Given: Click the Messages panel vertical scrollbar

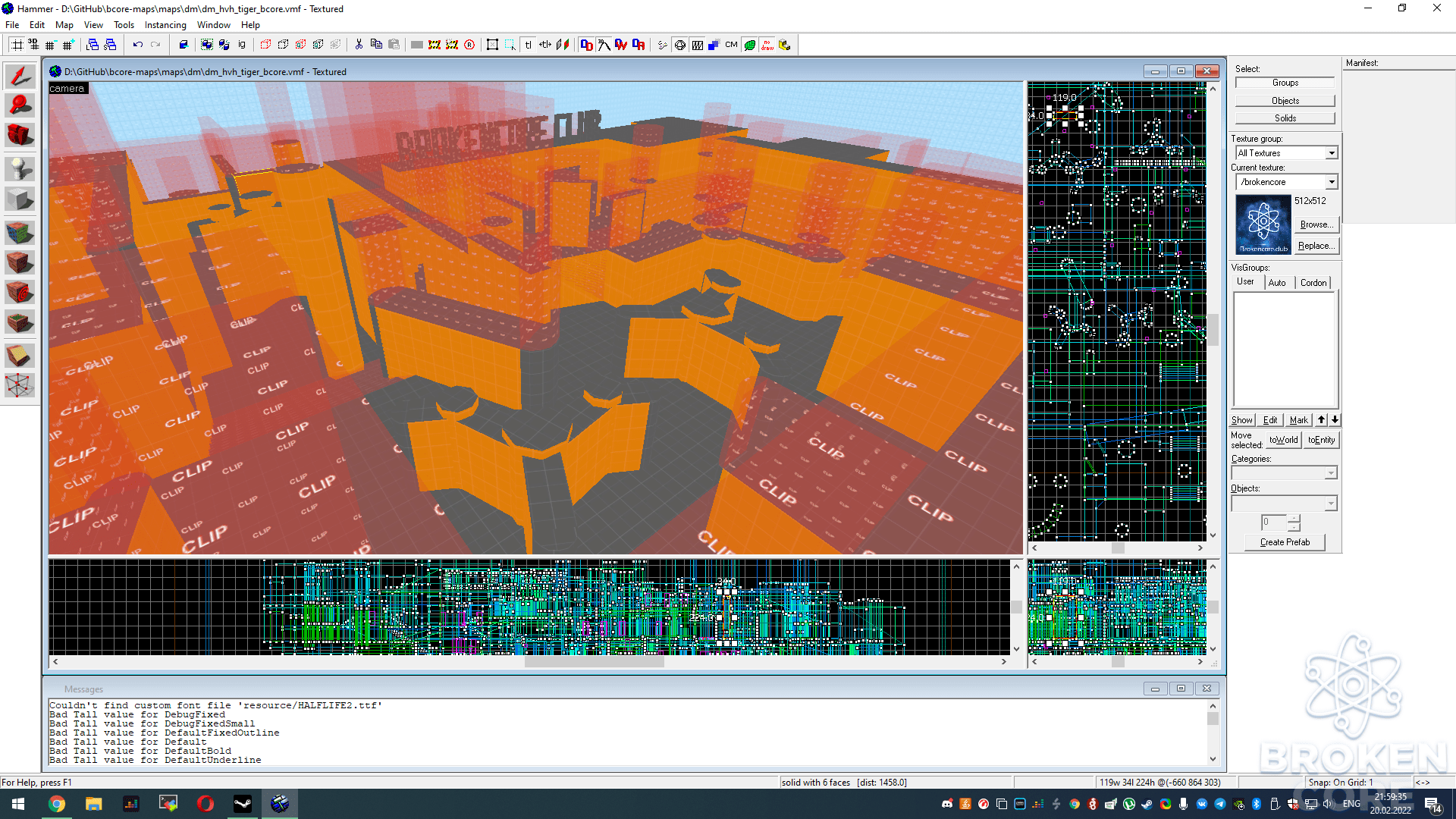Looking at the screenshot, I should [x=1213, y=733].
